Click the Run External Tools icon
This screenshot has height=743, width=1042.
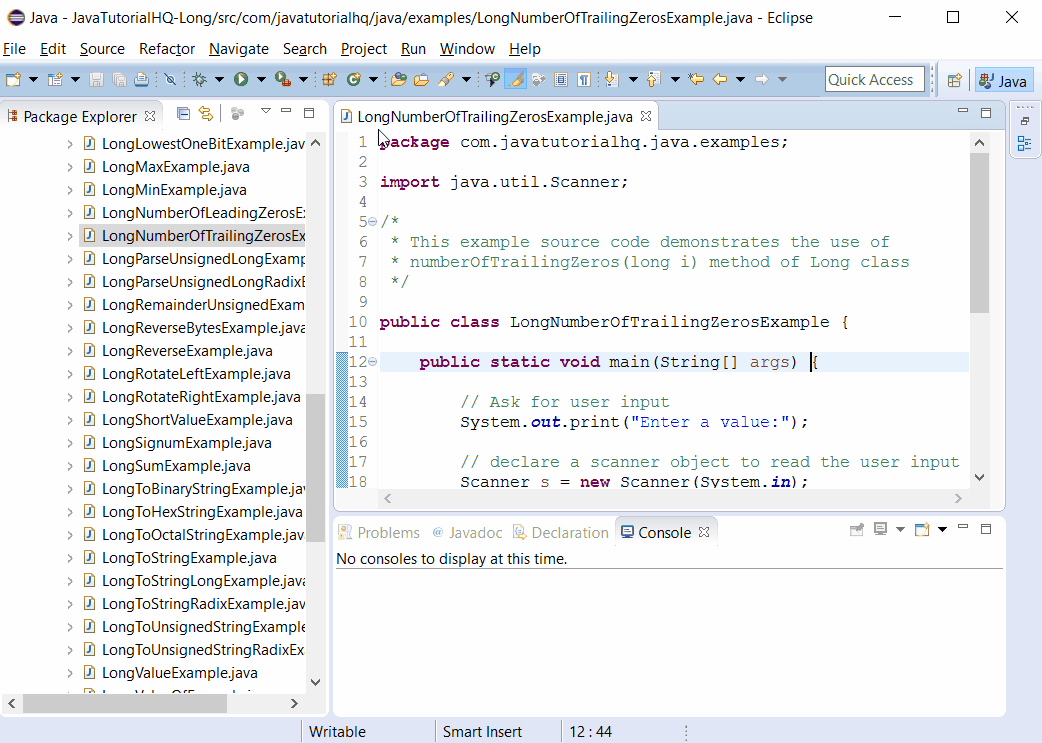point(282,80)
